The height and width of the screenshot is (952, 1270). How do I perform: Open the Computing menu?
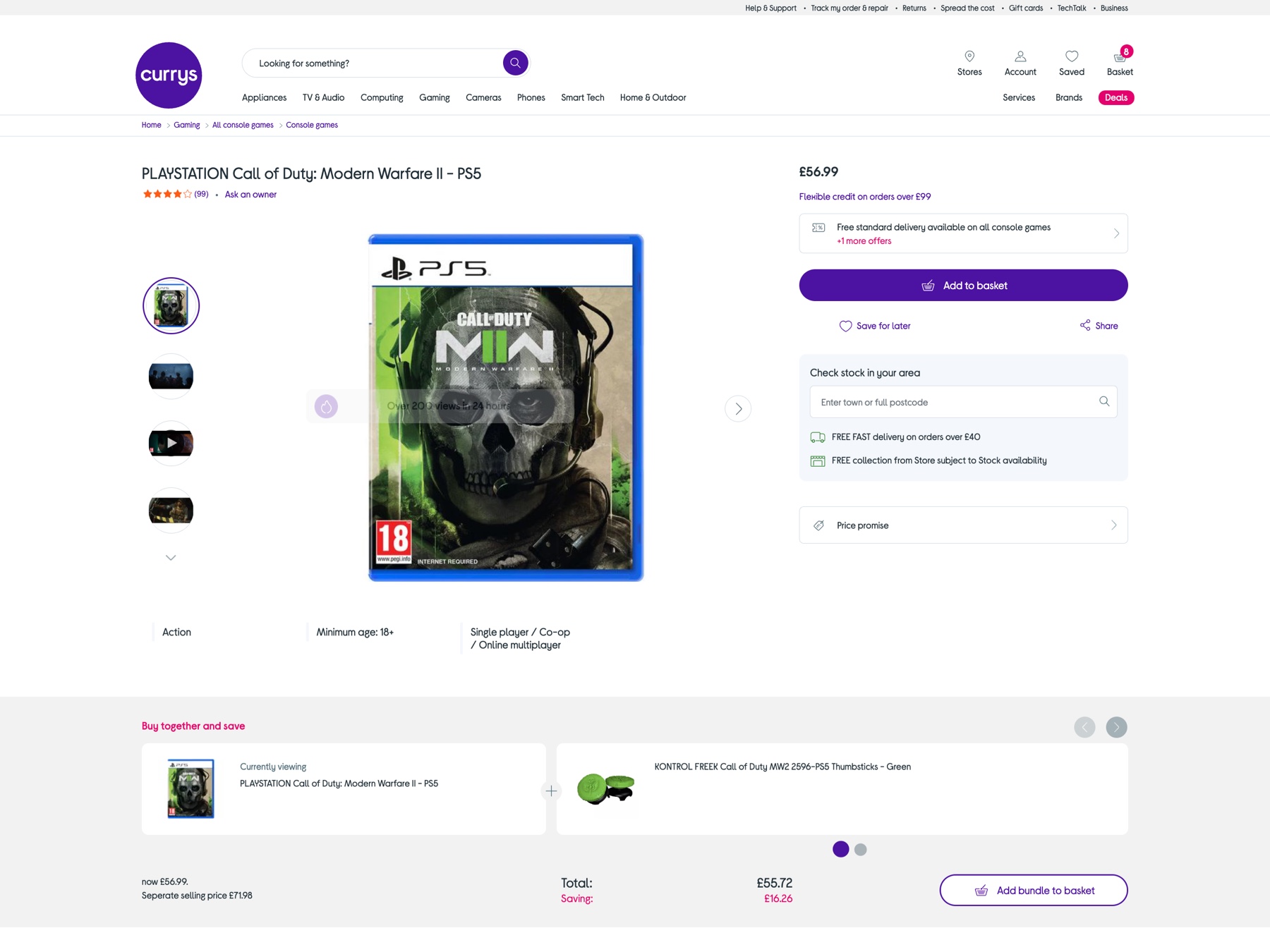[x=382, y=97]
